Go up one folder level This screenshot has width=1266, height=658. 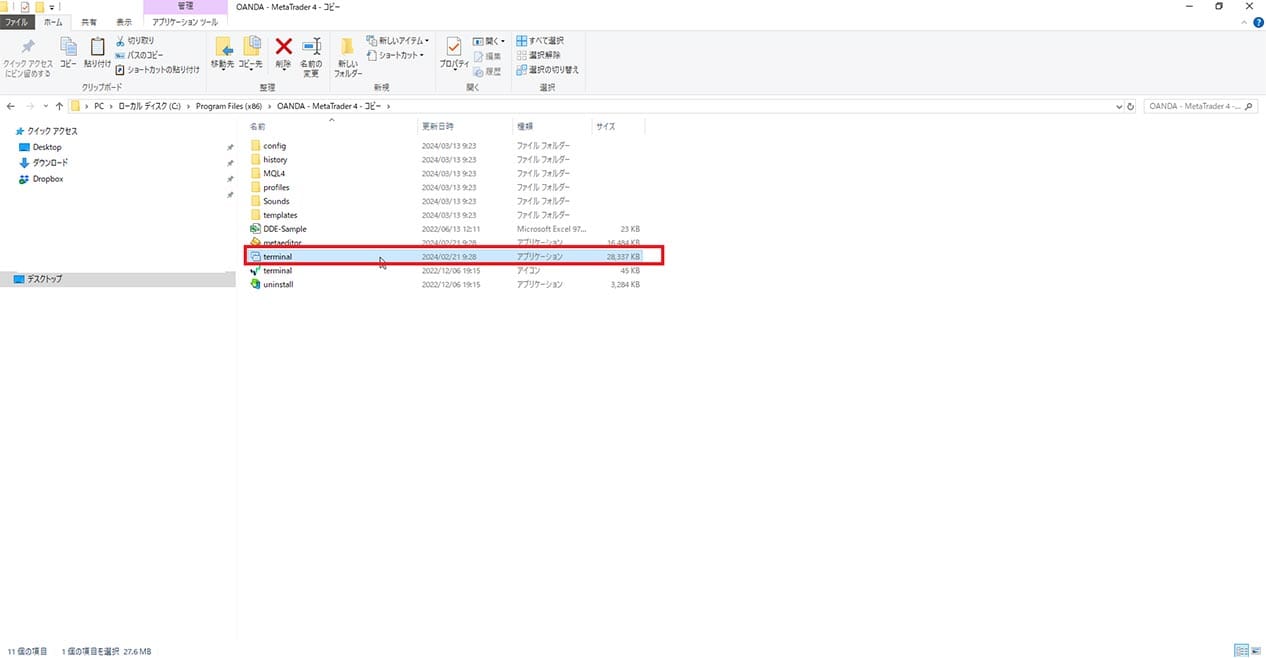pos(59,106)
